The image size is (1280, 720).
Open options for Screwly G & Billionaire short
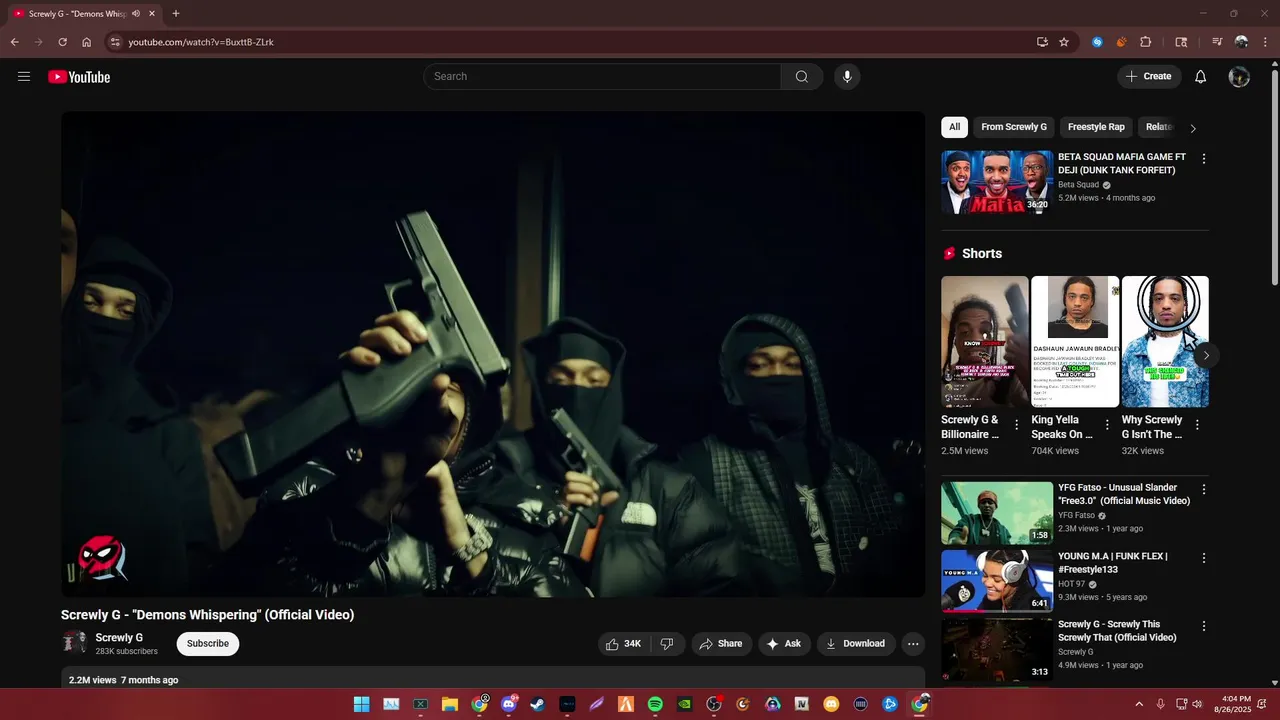(1017, 425)
